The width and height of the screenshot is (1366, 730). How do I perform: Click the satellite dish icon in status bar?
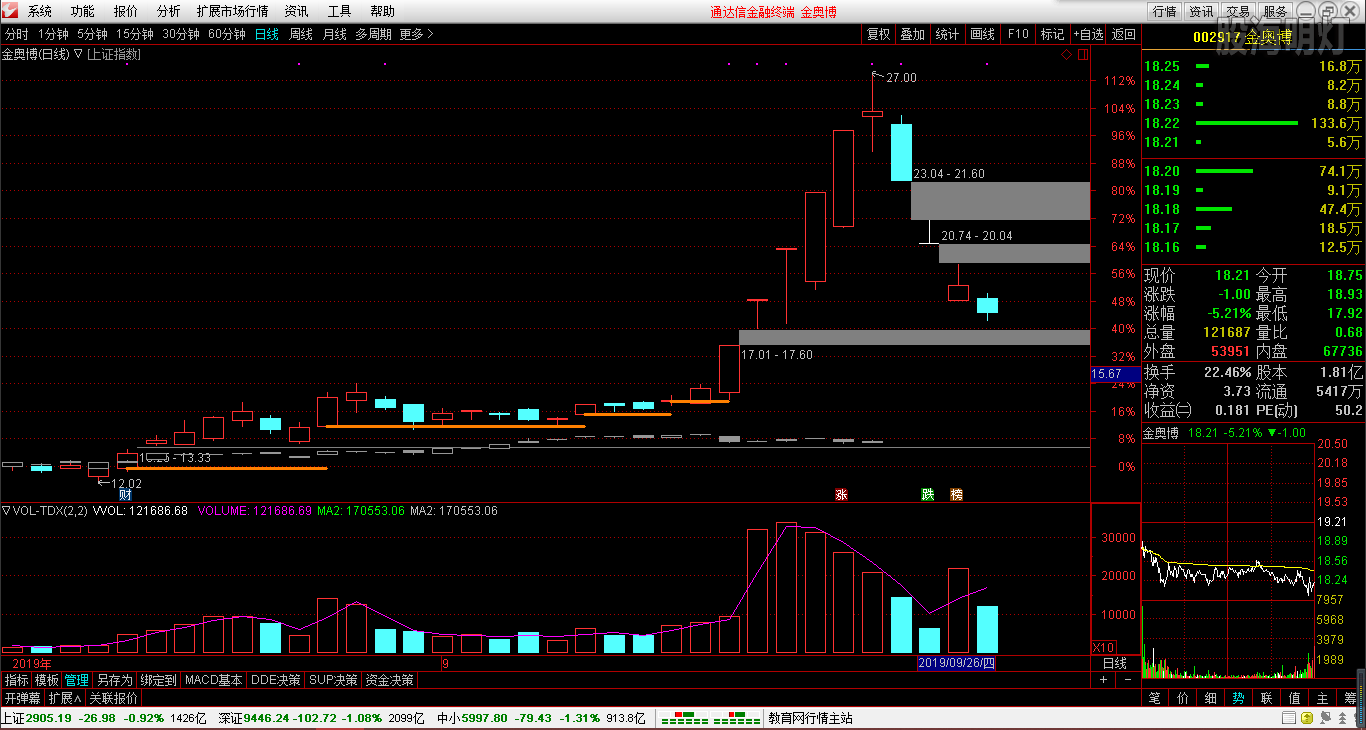(1327, 718)
